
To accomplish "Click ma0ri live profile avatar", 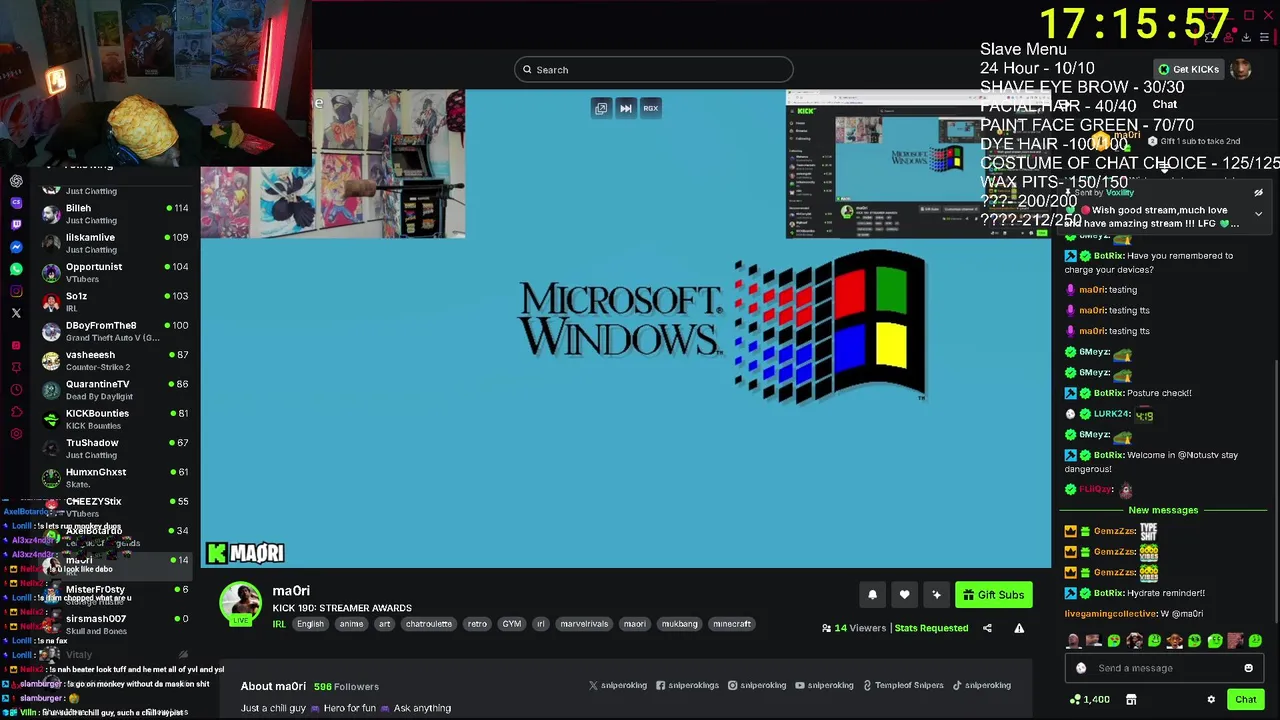I will click(x=241, y=604).
